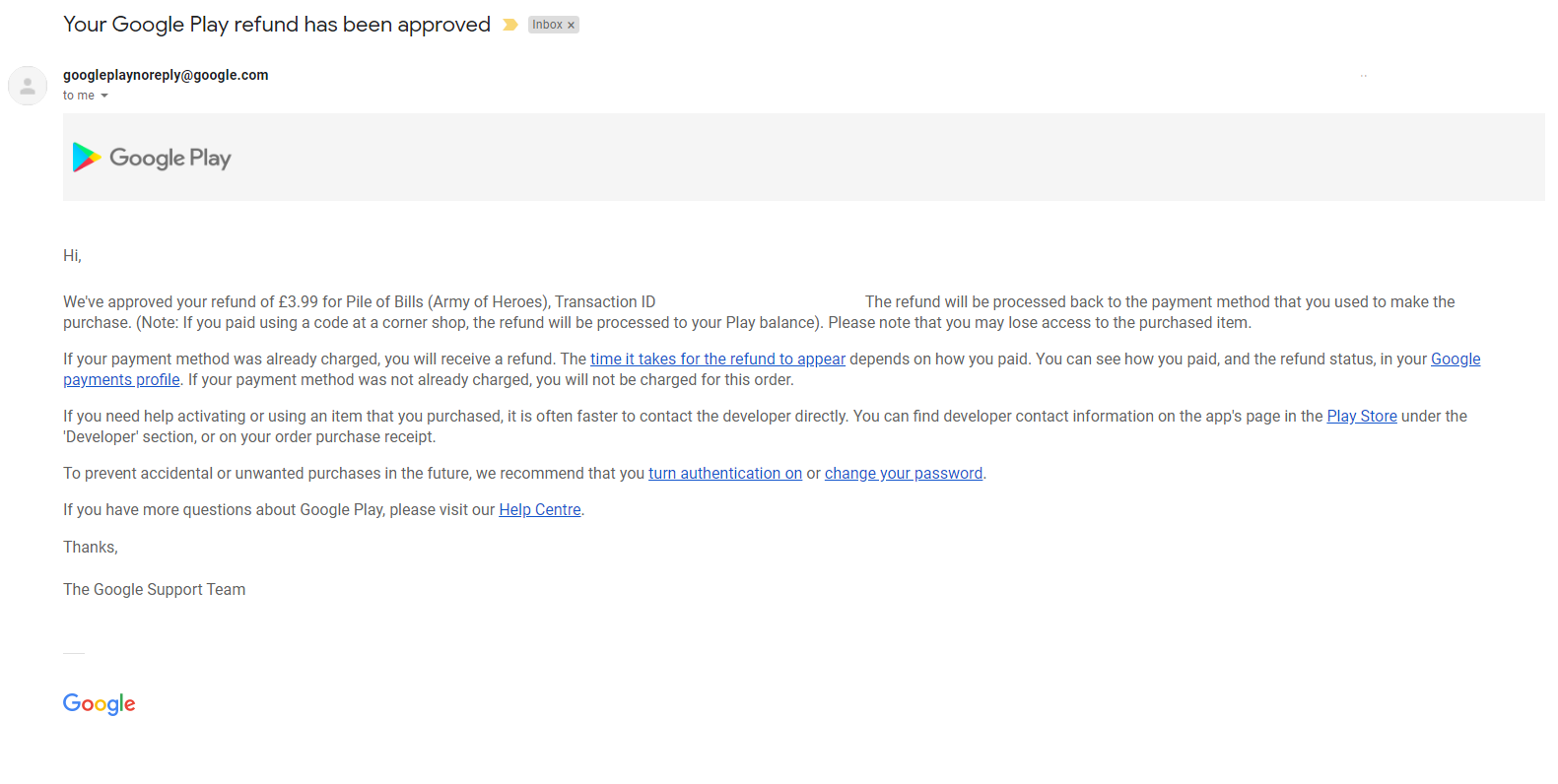This screenshot has width=1558, height=784.
Task: Click the yellow importance marker icon
Action: point(509,25)
